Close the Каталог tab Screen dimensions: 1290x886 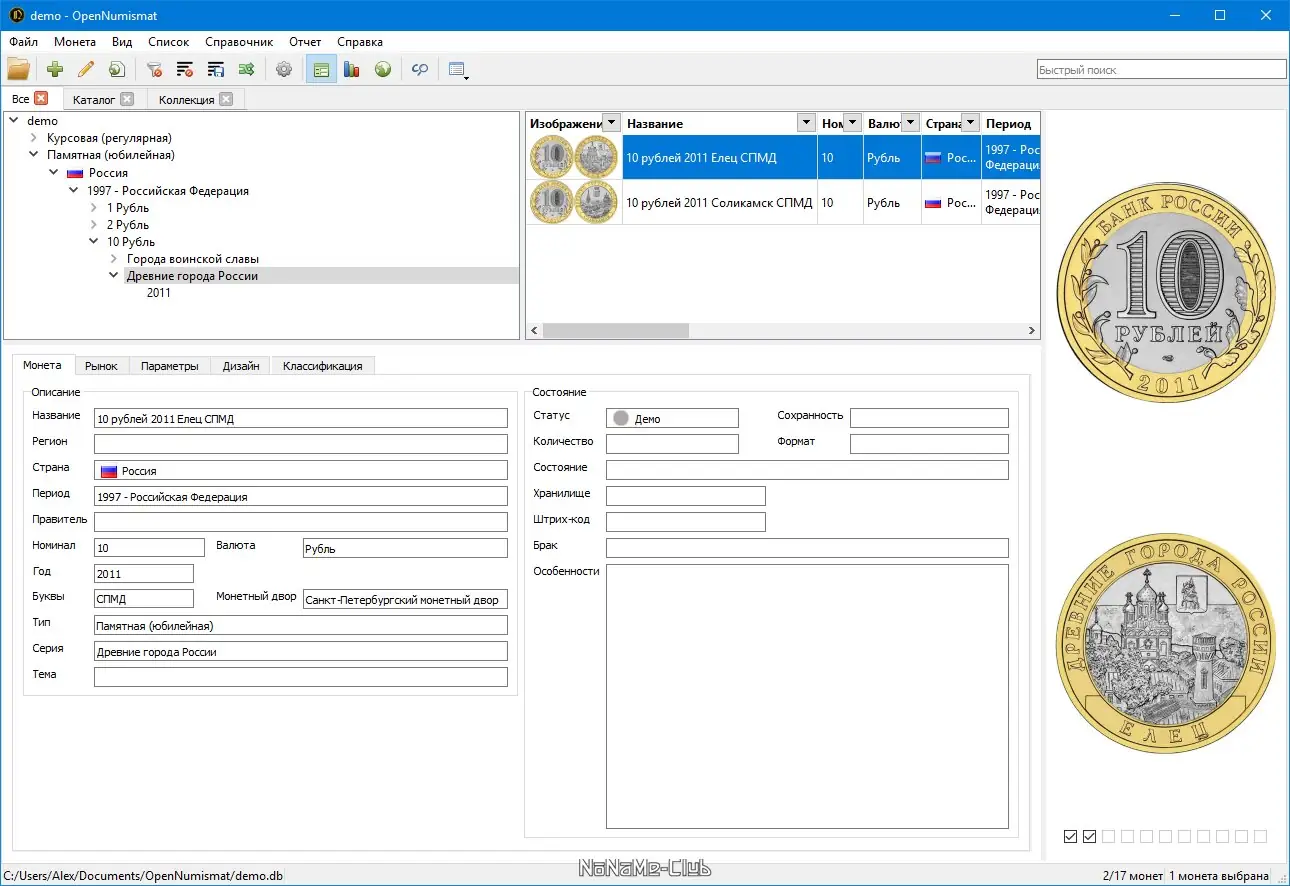click(x=127, y=99)
